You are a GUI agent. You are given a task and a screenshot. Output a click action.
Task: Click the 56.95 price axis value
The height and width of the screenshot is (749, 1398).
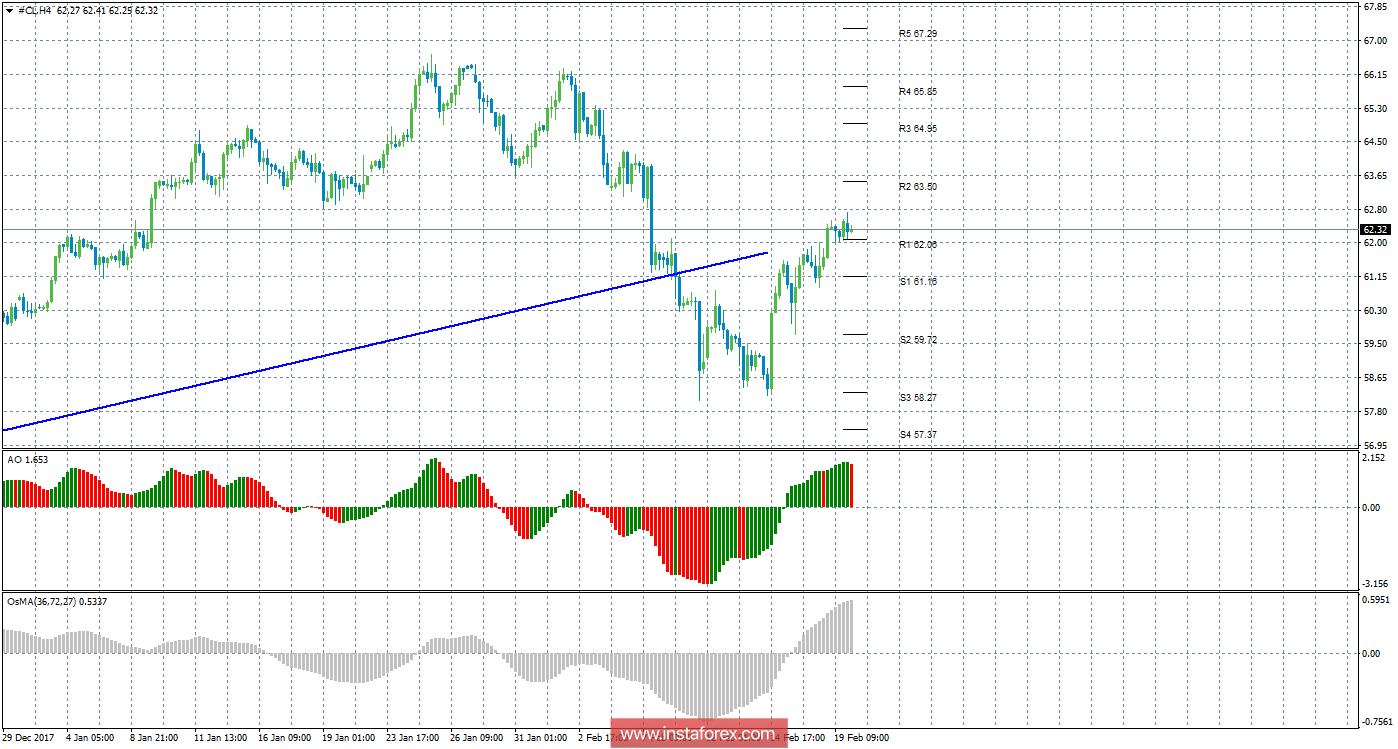[x=1375, y=445]
